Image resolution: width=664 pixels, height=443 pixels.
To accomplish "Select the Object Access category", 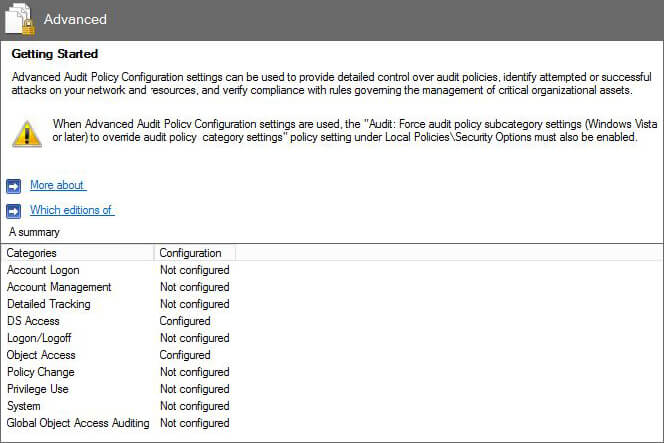I will 41,354.
